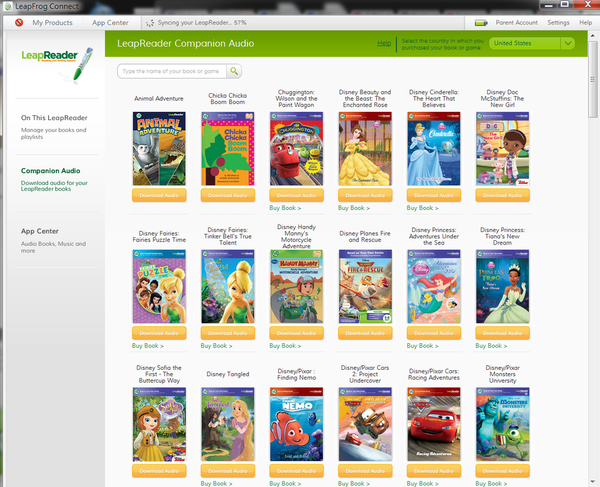This screenshot has width=600, height=487.
Task: Download audio for Disney Tangled
Action: [228, 471]
